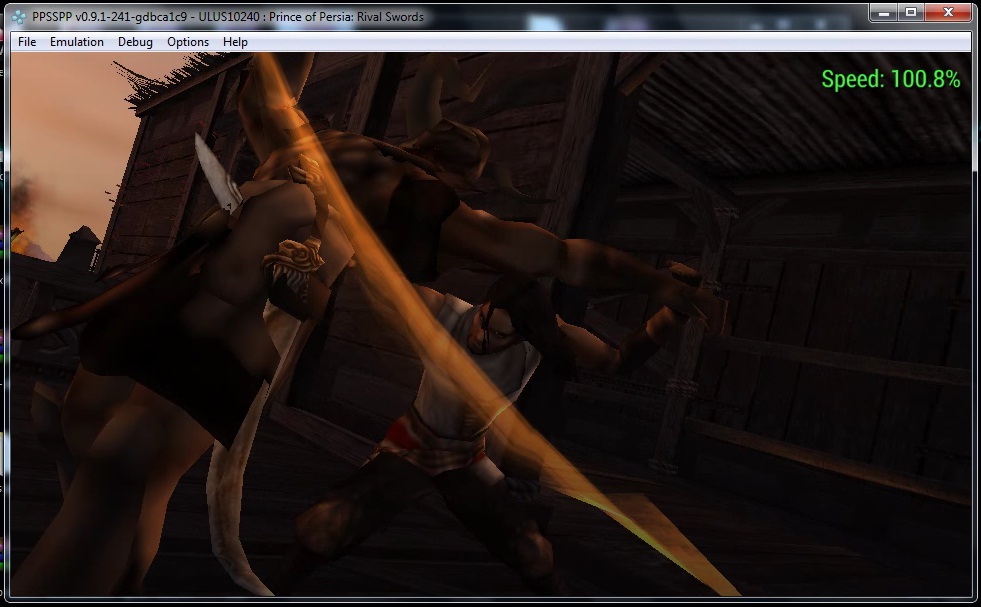This screenshot has width=981, height=607.
Task: Click the PPSSPP app icon in title bar
Action: click(x=14, y=16)
